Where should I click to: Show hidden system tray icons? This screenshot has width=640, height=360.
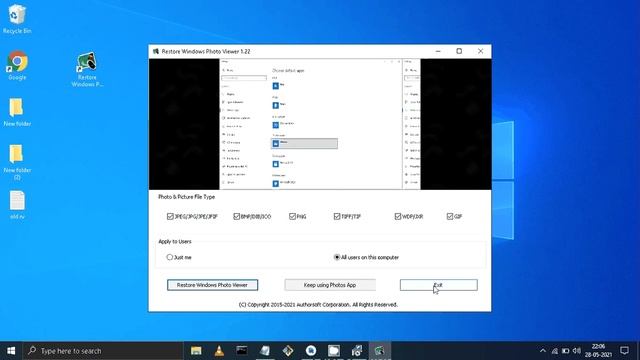(542, 351)
